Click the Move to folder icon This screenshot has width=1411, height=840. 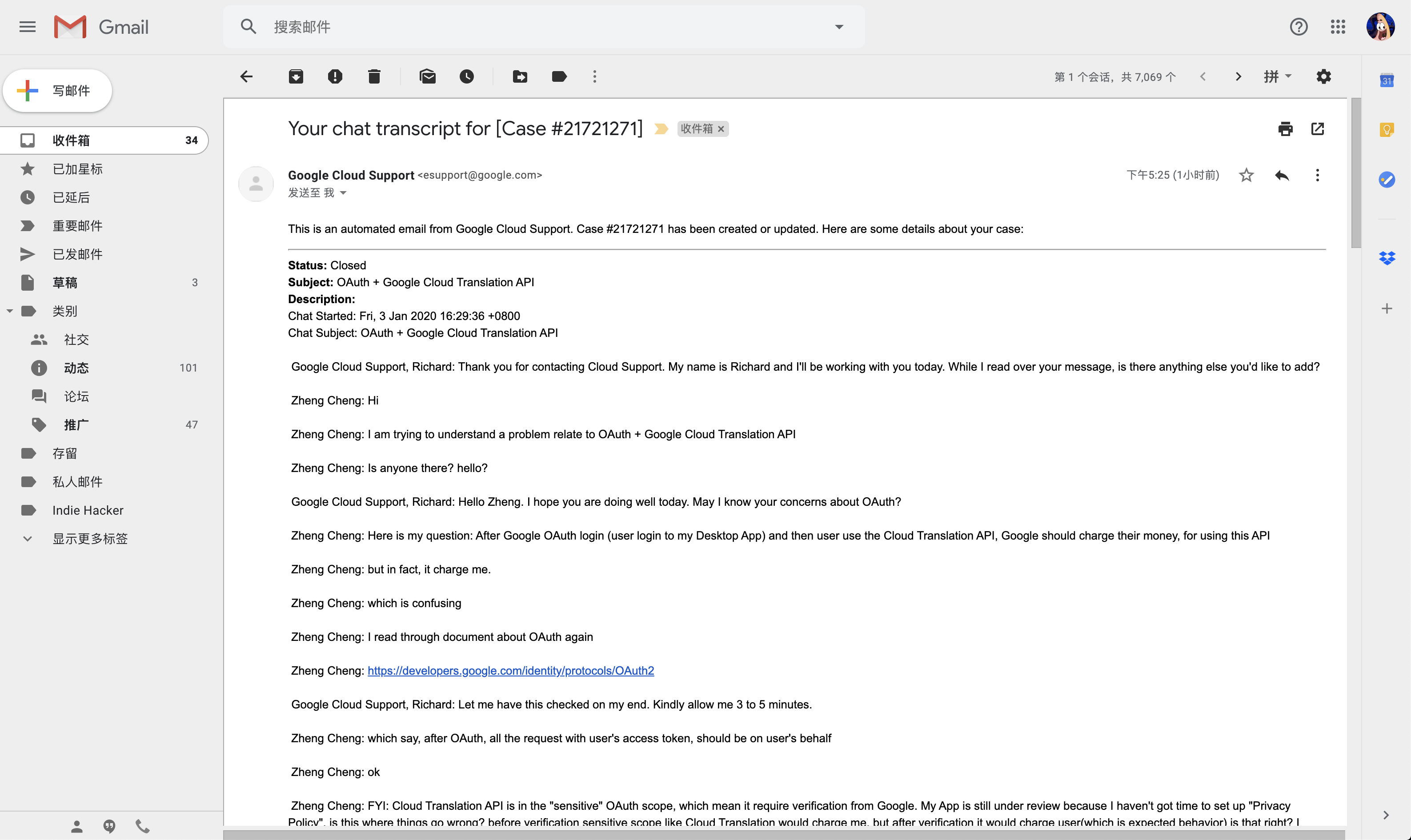pos(520,76)
